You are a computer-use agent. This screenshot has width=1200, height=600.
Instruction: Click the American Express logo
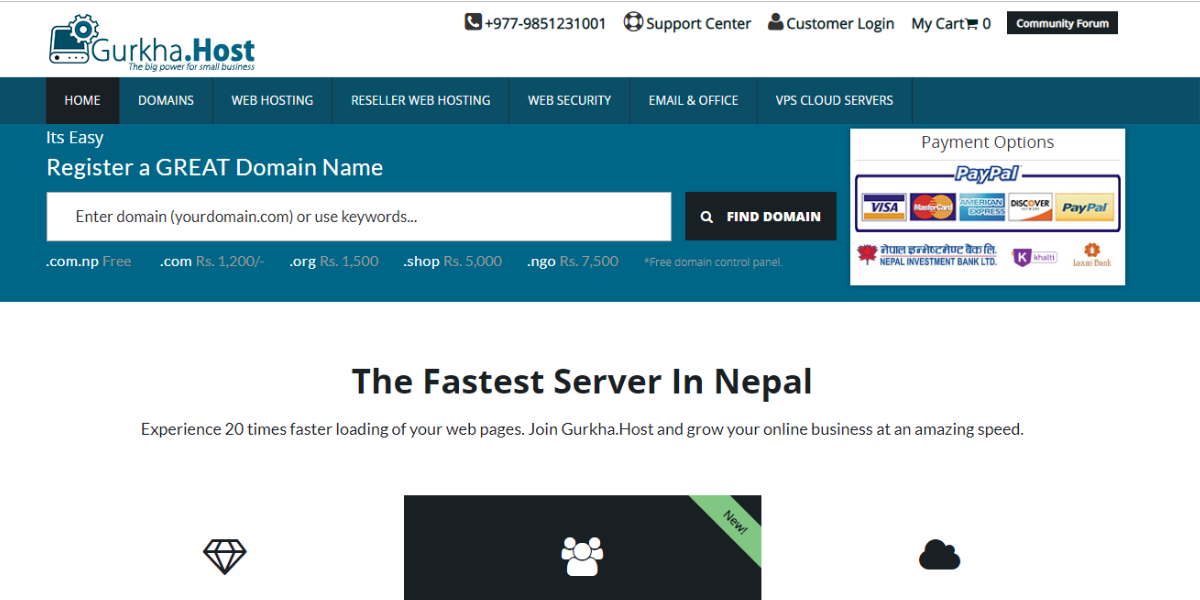[x=982, y=207]
